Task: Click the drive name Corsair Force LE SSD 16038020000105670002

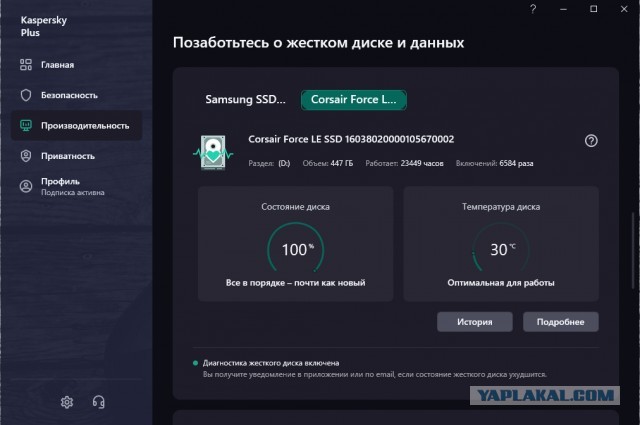Action: 351,139
